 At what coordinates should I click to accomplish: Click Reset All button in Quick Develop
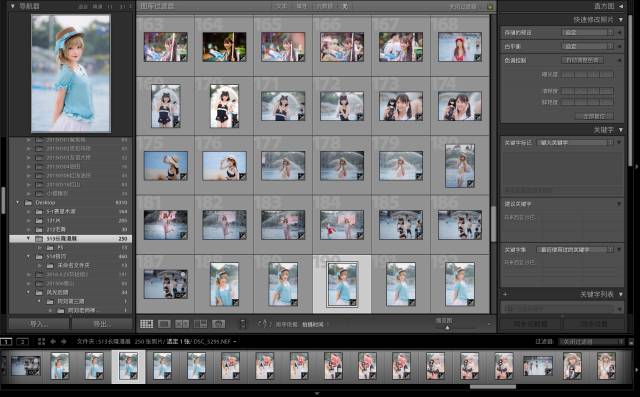[595, 116]
